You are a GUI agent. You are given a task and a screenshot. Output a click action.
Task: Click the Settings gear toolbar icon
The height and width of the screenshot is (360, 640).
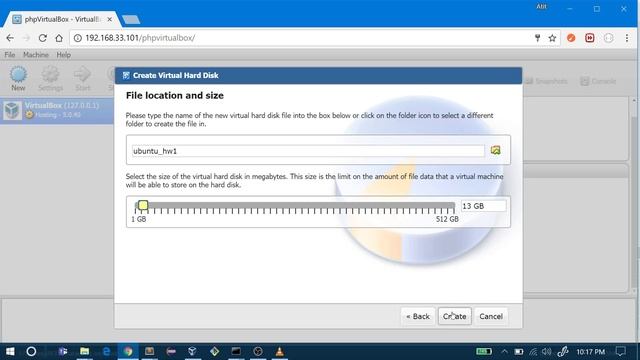coord(50,78)
